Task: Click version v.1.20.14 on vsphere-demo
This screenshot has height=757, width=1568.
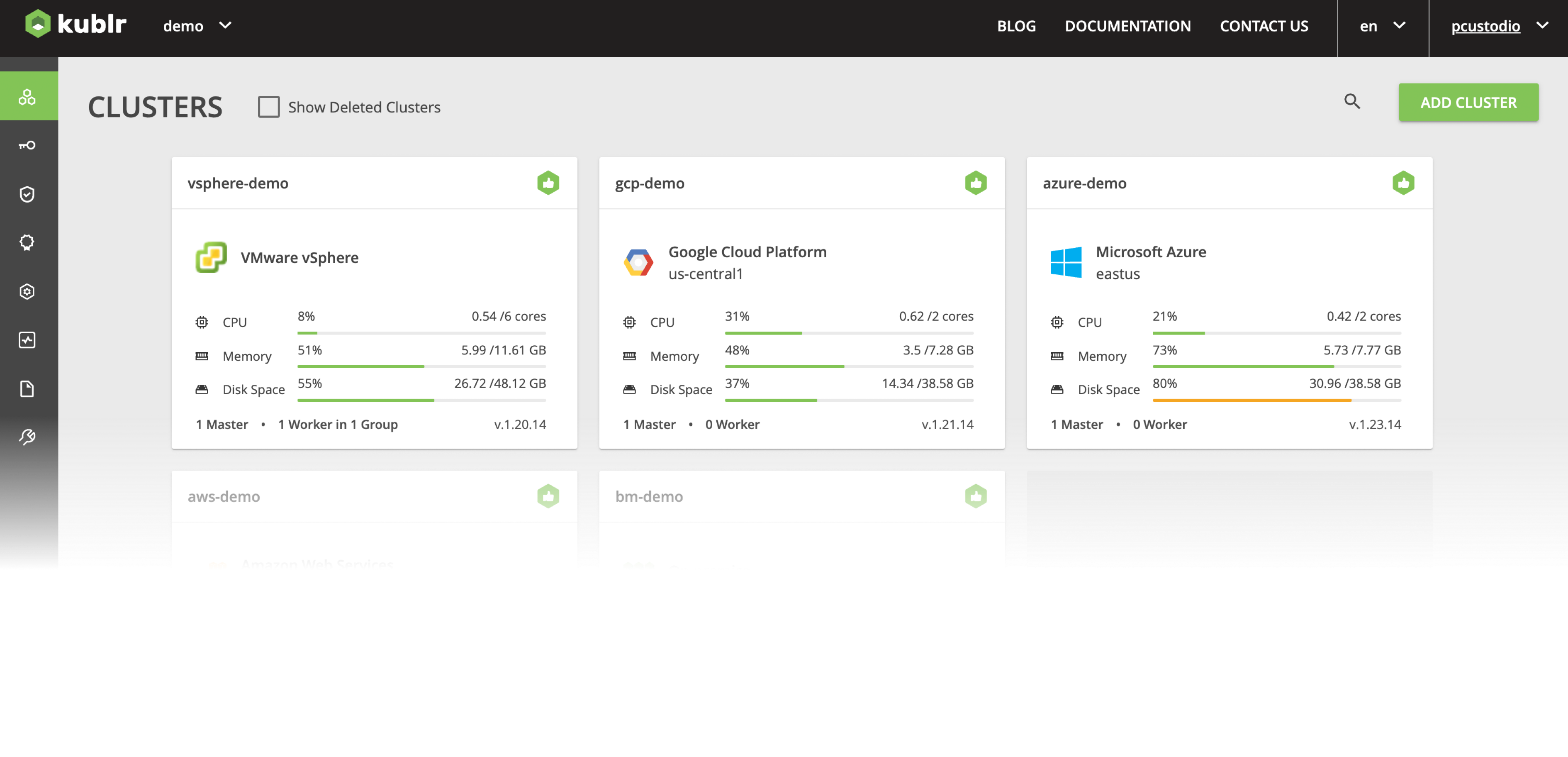Action: coord(520,424)
